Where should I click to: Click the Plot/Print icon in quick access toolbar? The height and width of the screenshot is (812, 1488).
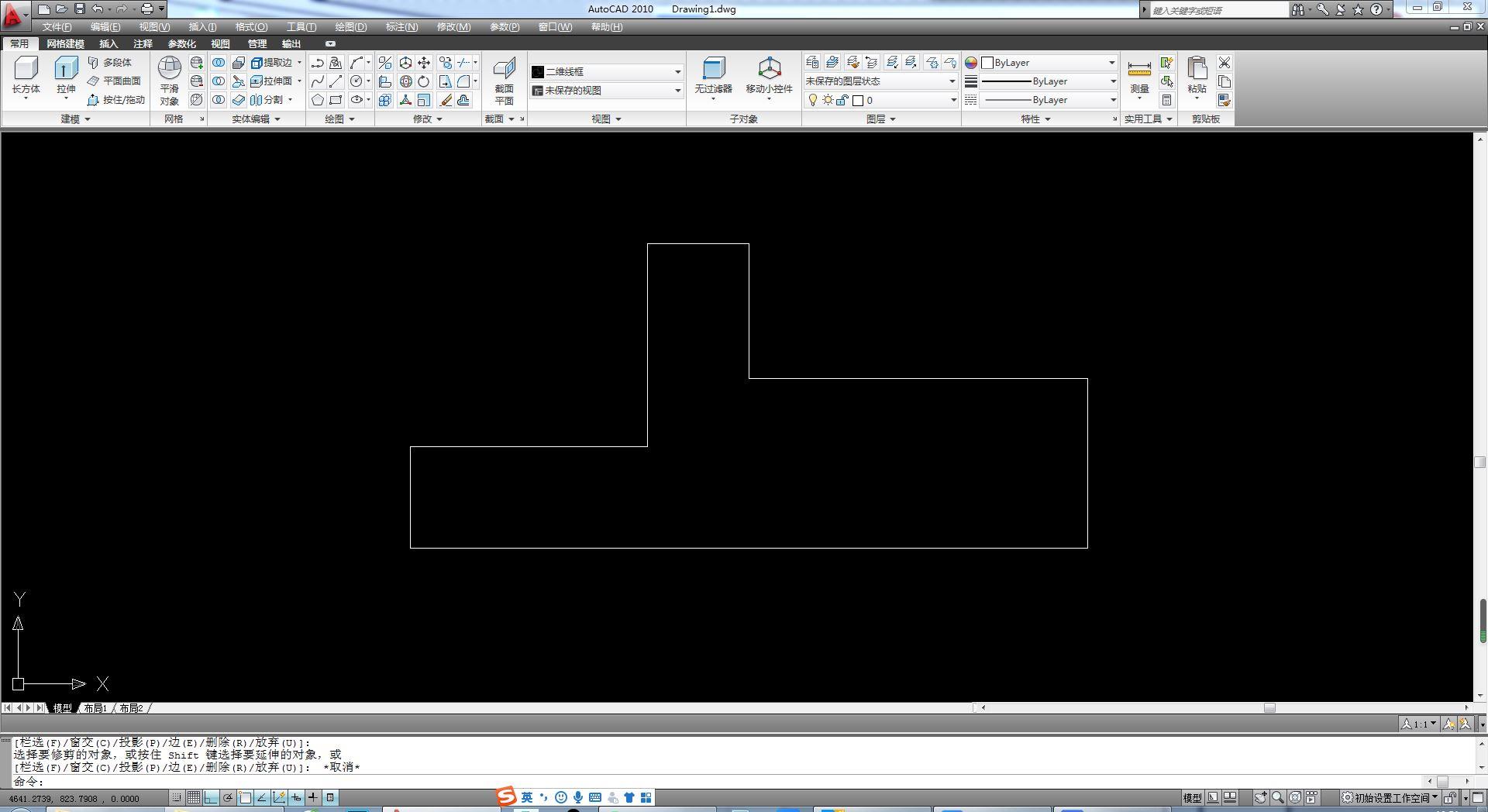(x=146, y=9)
